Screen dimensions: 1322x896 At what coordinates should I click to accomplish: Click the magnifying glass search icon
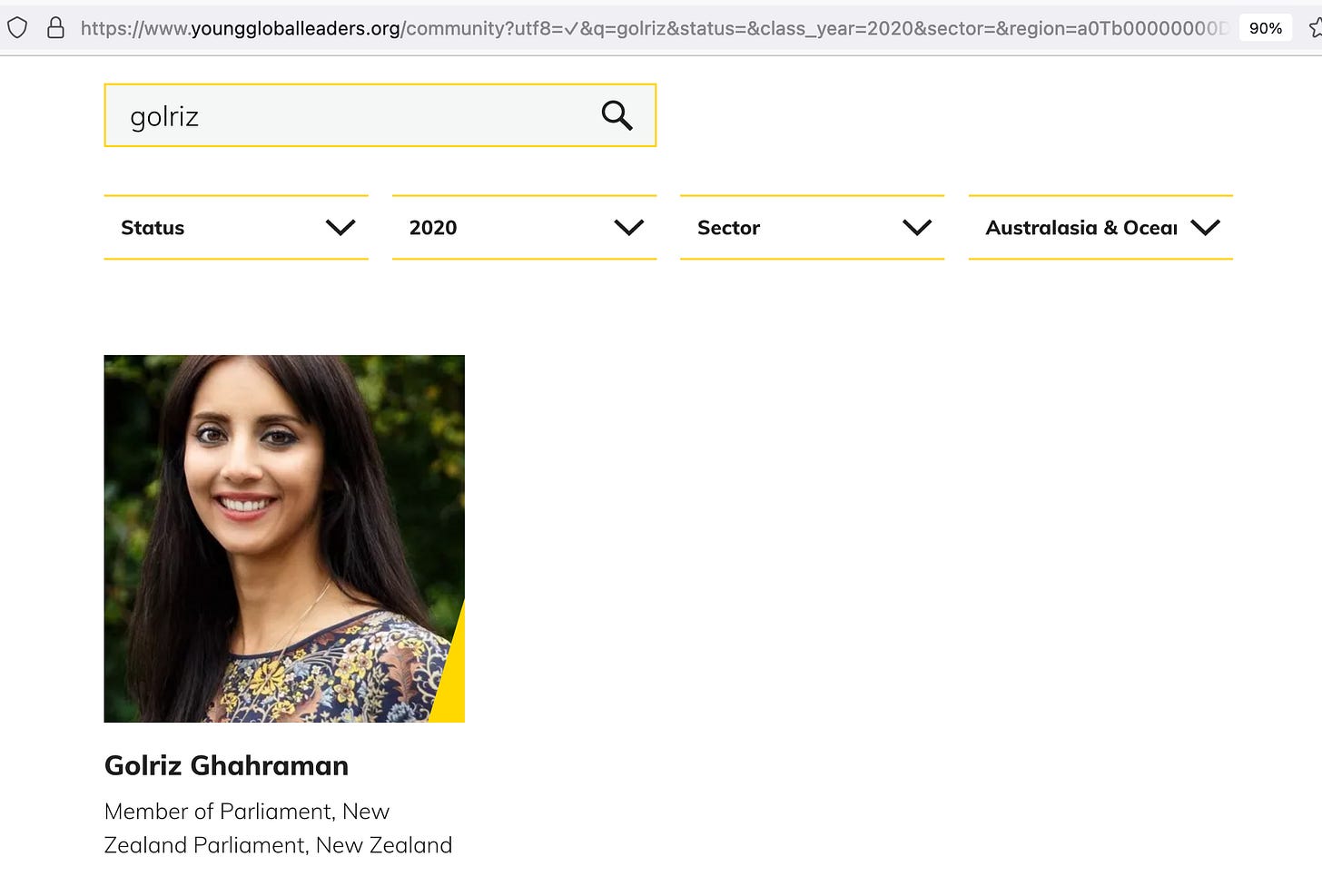pyautogui.click(x=617, y=115)
